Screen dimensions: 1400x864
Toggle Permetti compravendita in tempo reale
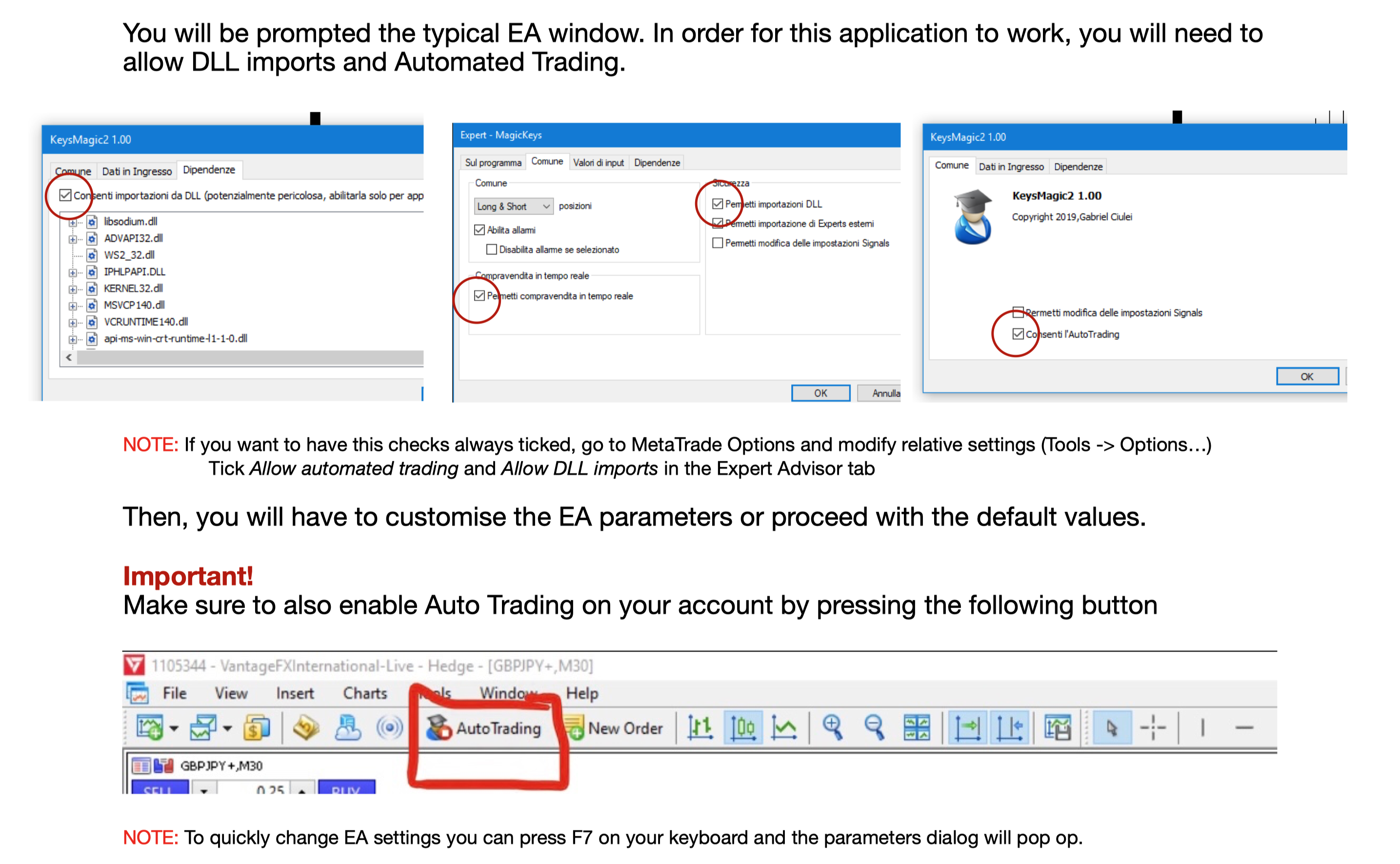[479, 295]
